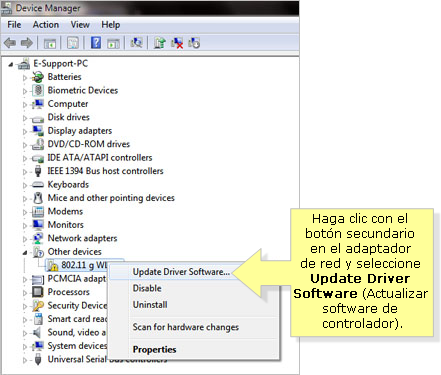The width and height of the screenshot is (441, 375).
Task: Select the Disk drives label
Action: [69, 117]
